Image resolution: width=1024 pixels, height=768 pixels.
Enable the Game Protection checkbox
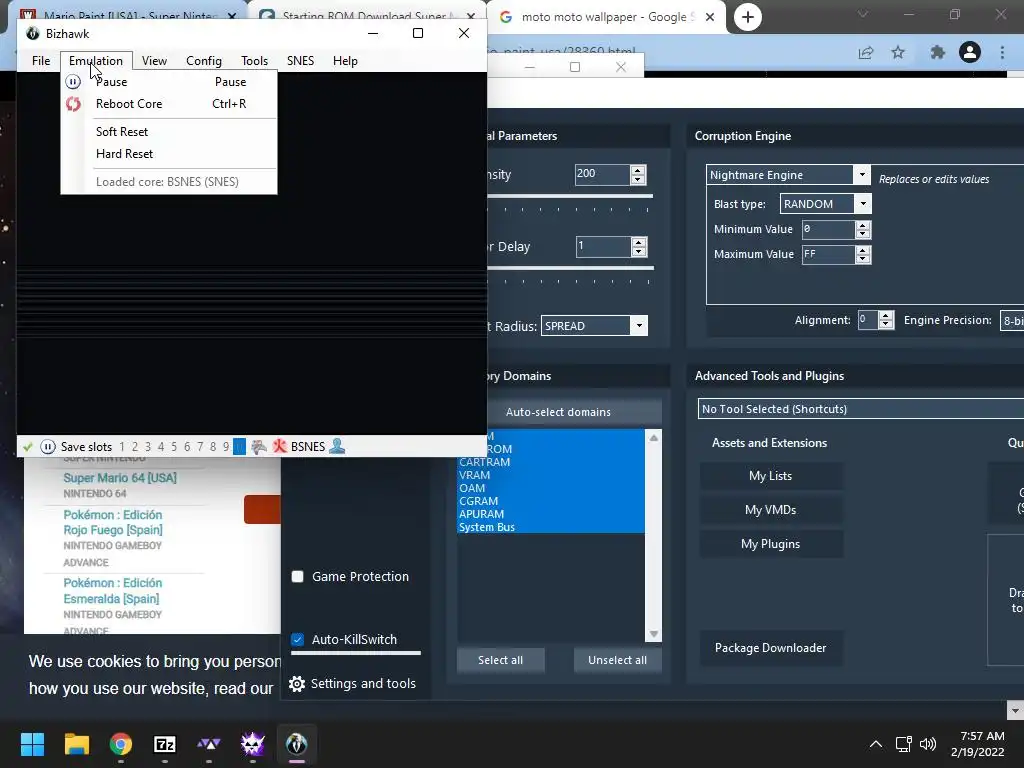click(x=298, y=577)
